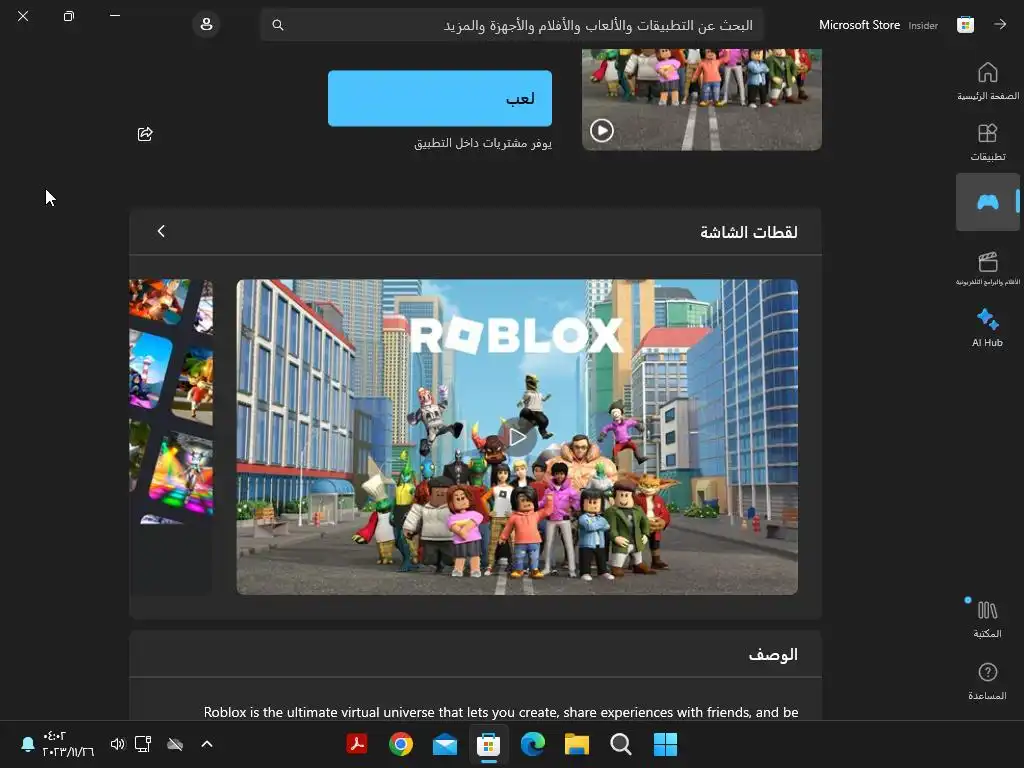The width and height of the screenshot is (1024, 768).
Task: Open notifications via the bell icon
Action: tap(27, 744)
